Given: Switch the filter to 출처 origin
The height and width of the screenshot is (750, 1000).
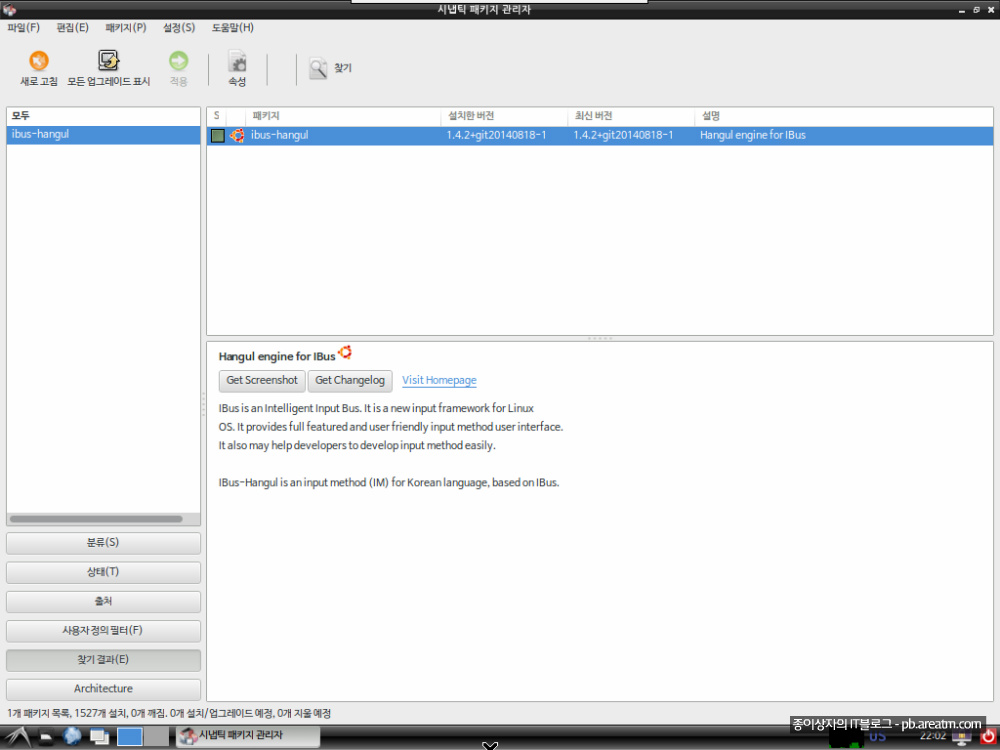Looking at the screenshot, I should [x=103, y=601].
